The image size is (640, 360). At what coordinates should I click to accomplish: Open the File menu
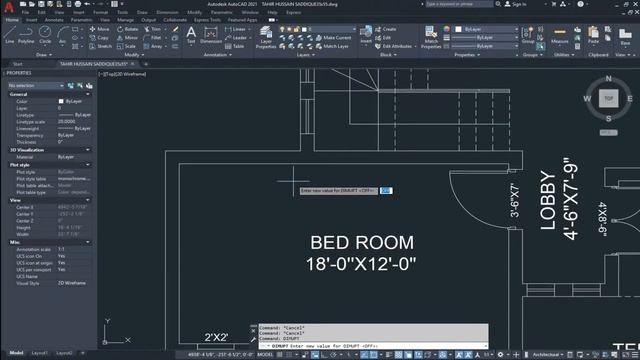click(25, 12)
